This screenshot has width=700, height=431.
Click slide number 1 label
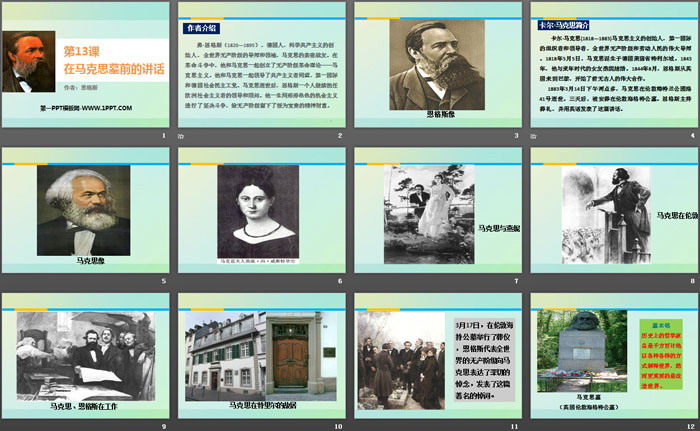[164, 135]
